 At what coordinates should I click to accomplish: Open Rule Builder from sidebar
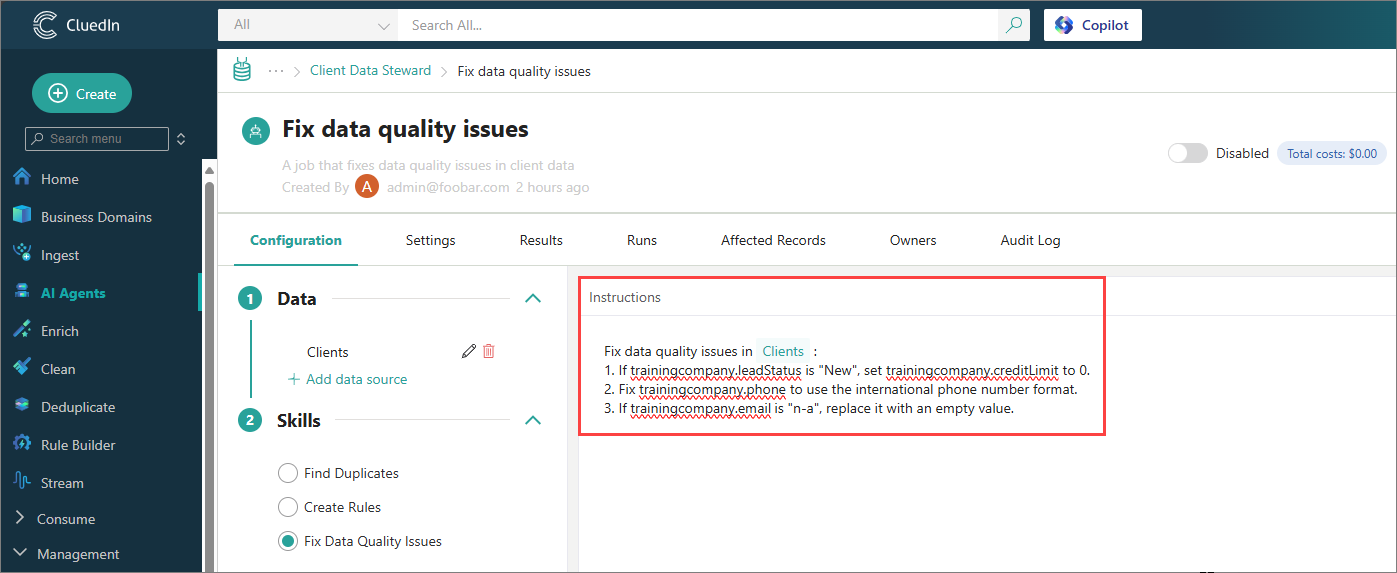[x=78, y=445]
